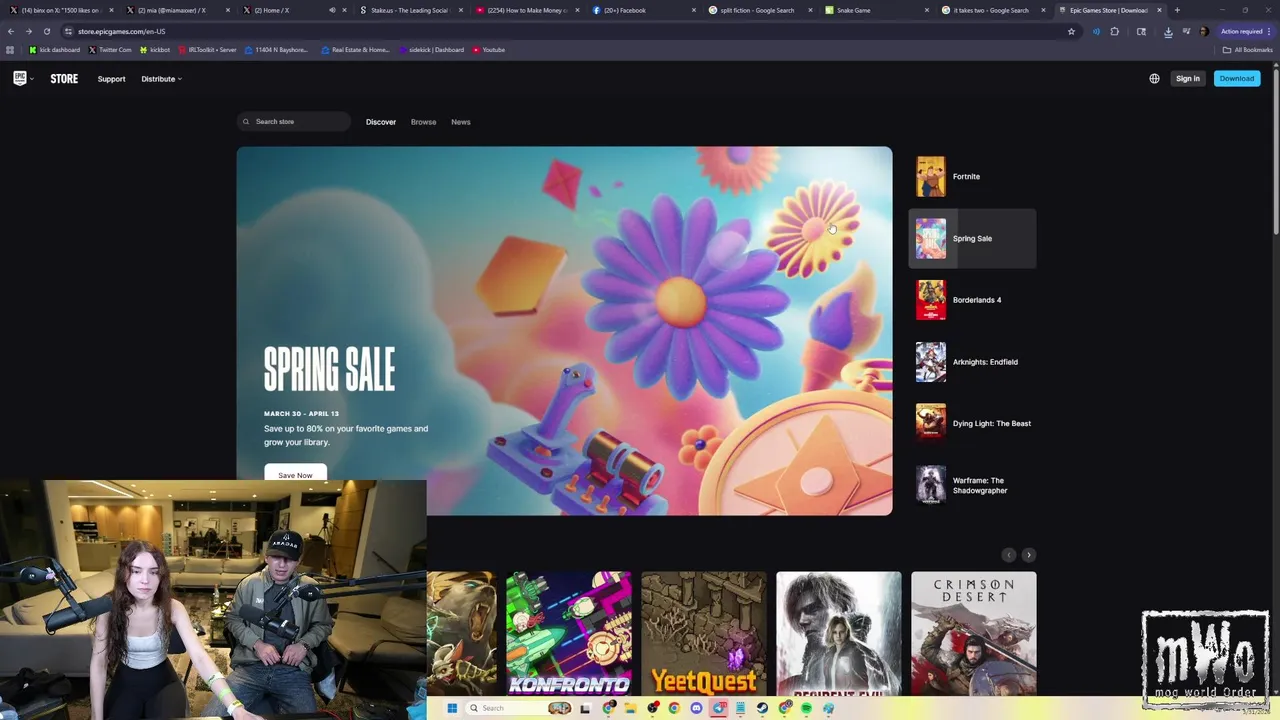This screenshot has width=1280, height=720.
Task: Click the site info icon in address bar
Action: point(67,31)
